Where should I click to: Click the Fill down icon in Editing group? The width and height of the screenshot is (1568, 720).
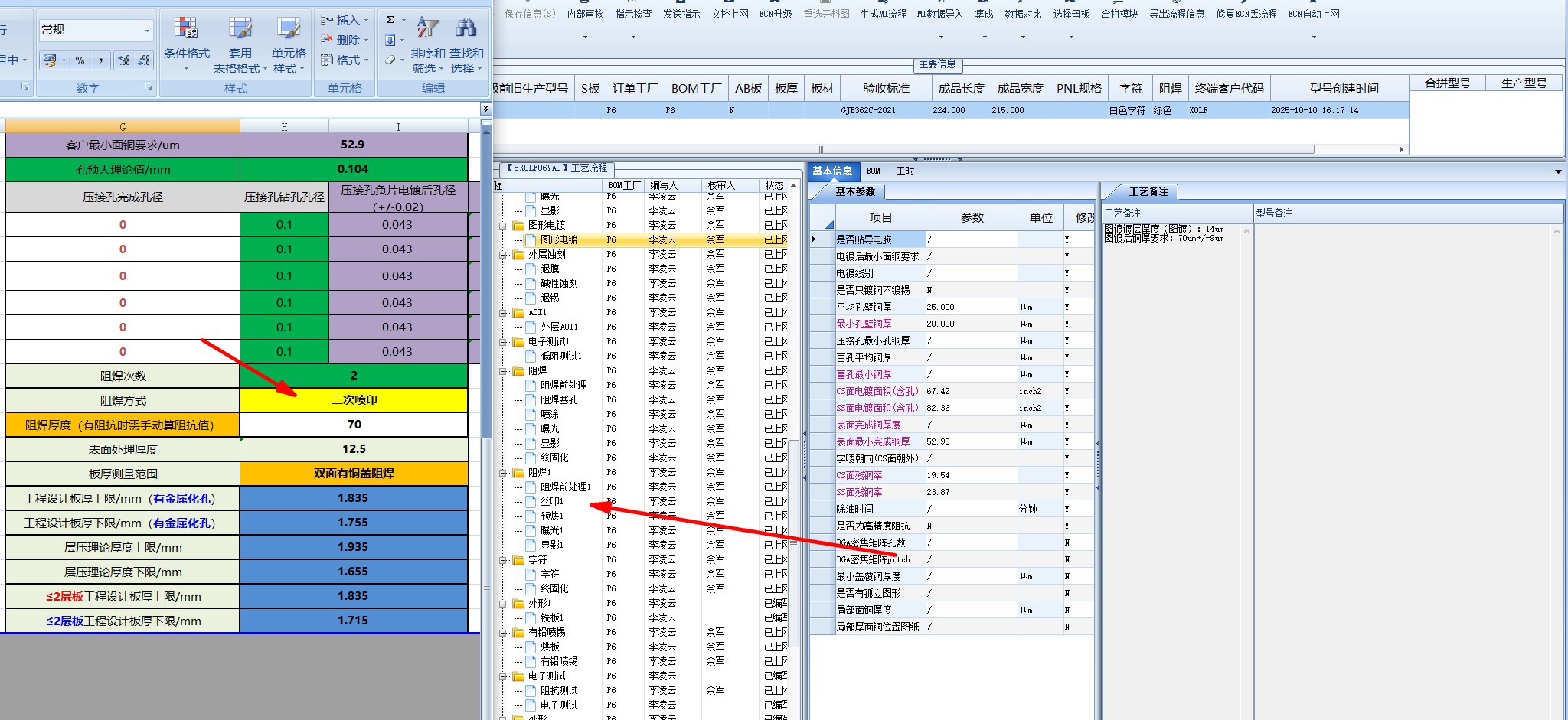pyautogui.click(x=390, y=40)
